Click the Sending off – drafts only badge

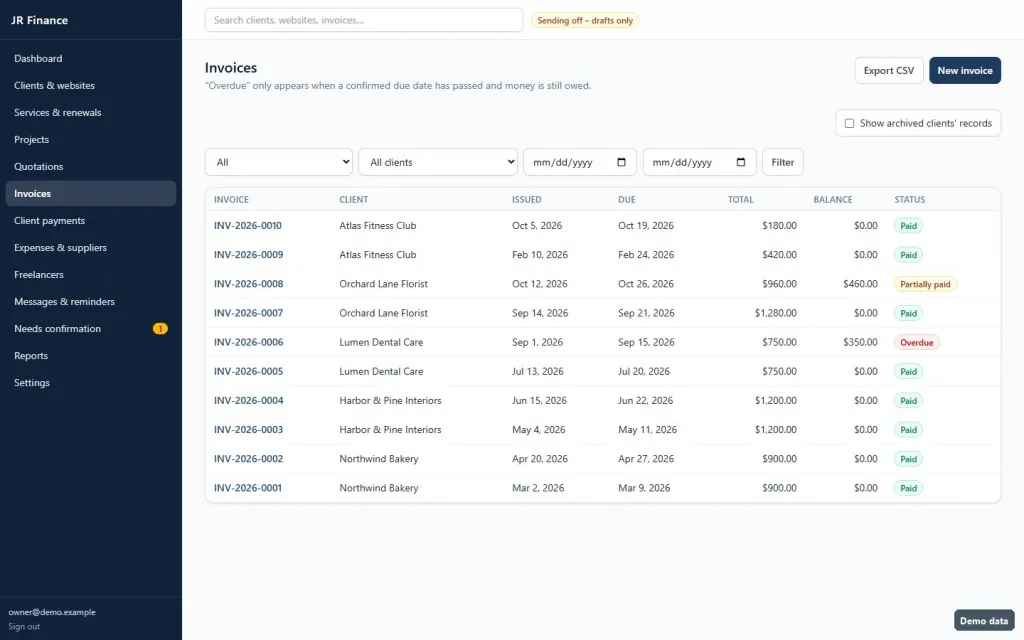coord(584,20)
